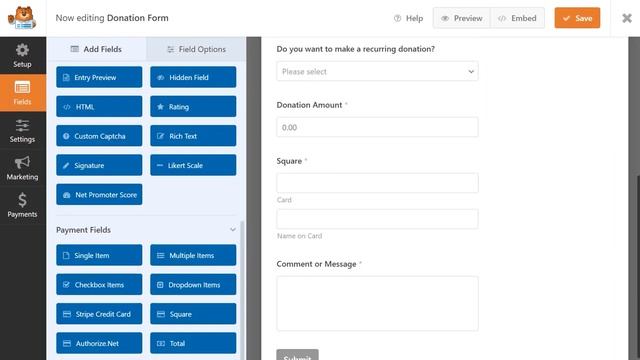
Task: Close the form builder with X
Action: pyautogui.click(x=627, y=18)
